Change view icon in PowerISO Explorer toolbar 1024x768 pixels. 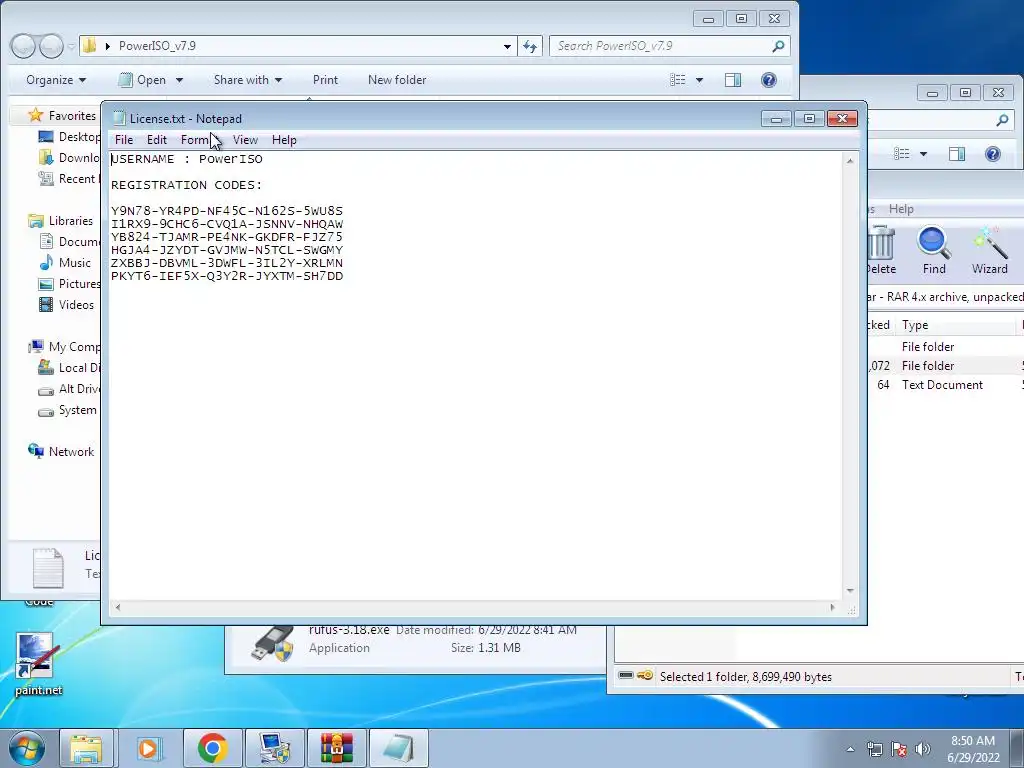pyautogui.click(x=678, y=80)
